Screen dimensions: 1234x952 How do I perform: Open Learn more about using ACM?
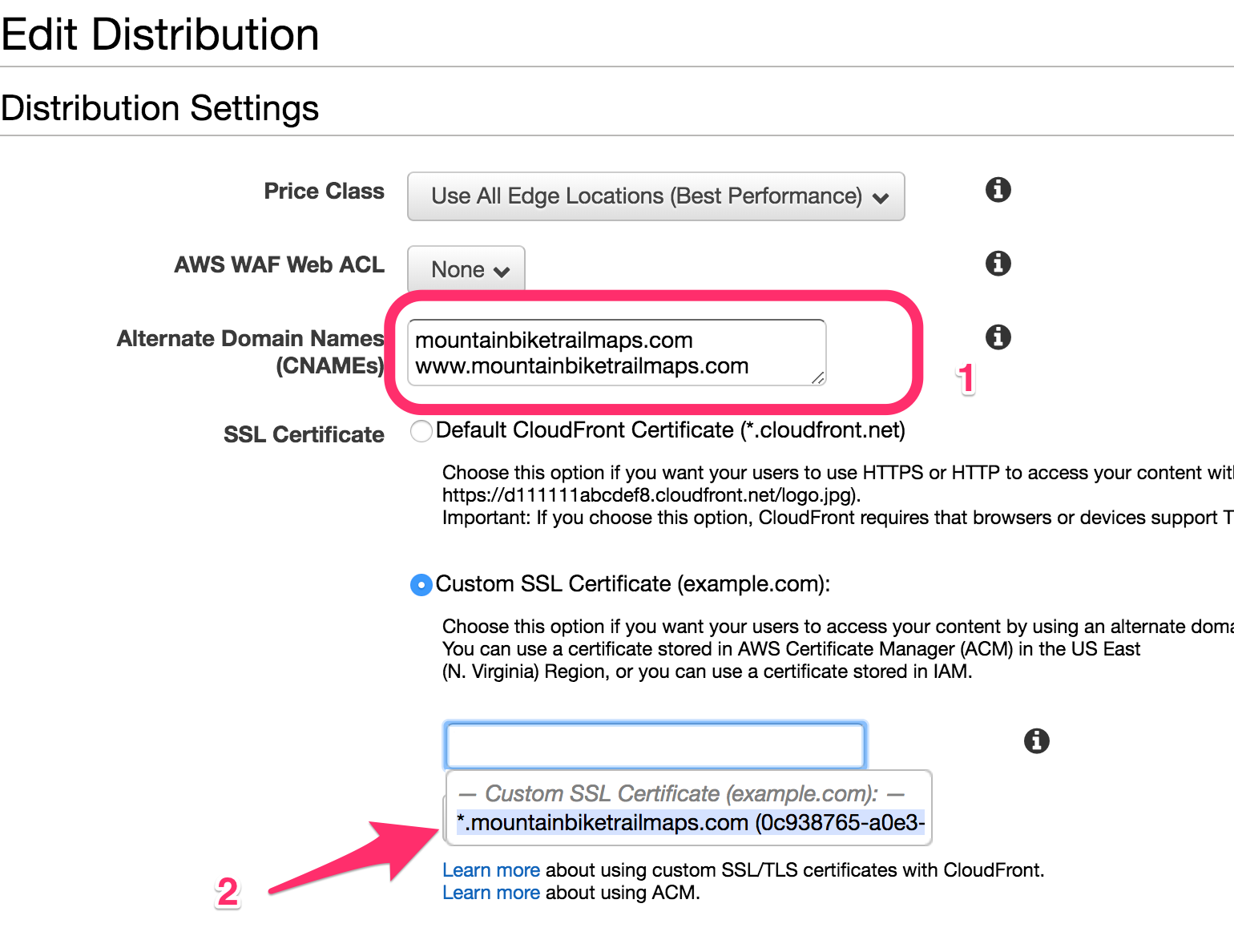point(491,893)
